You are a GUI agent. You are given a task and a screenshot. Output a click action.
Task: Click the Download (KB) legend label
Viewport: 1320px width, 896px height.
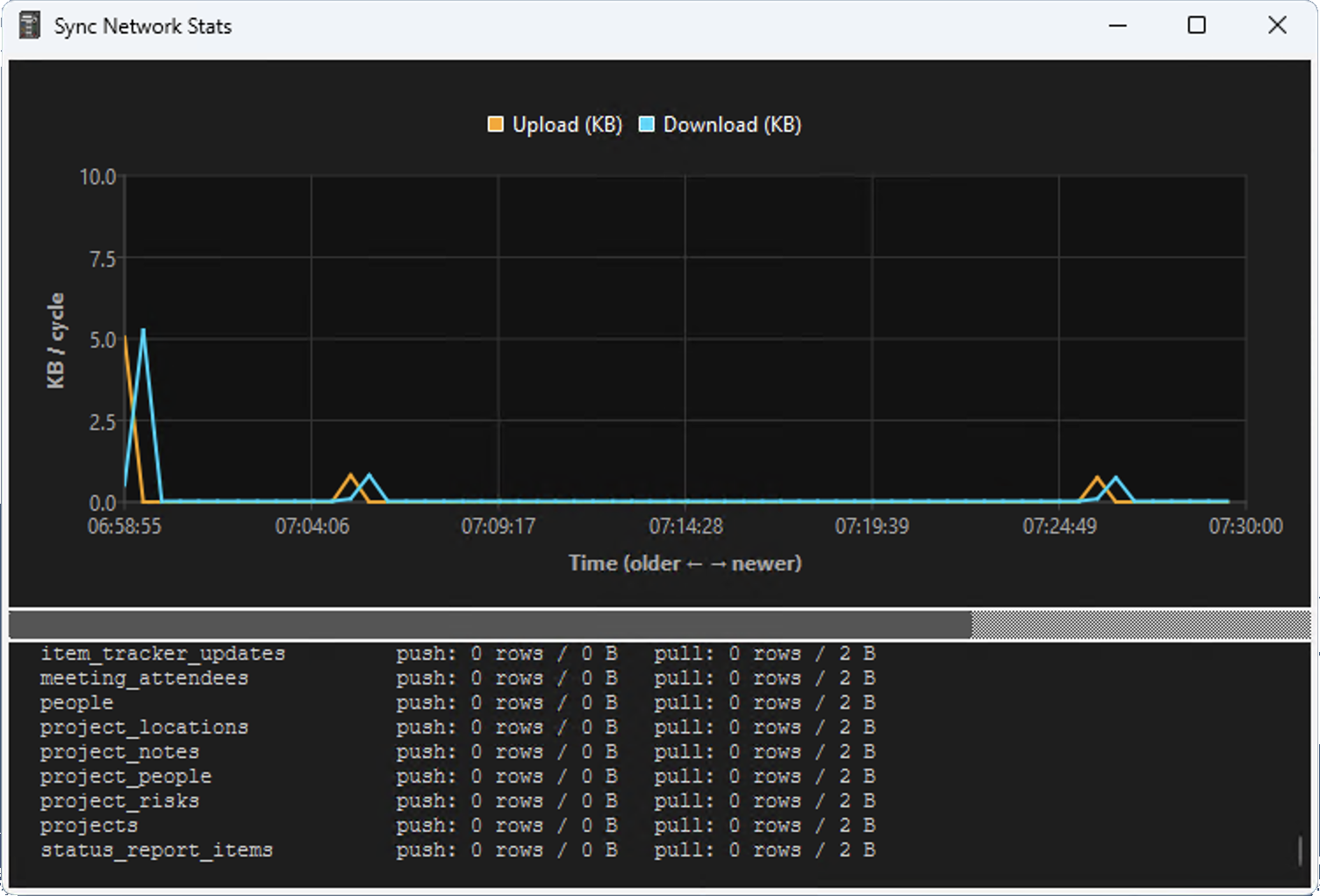[732, 125]
